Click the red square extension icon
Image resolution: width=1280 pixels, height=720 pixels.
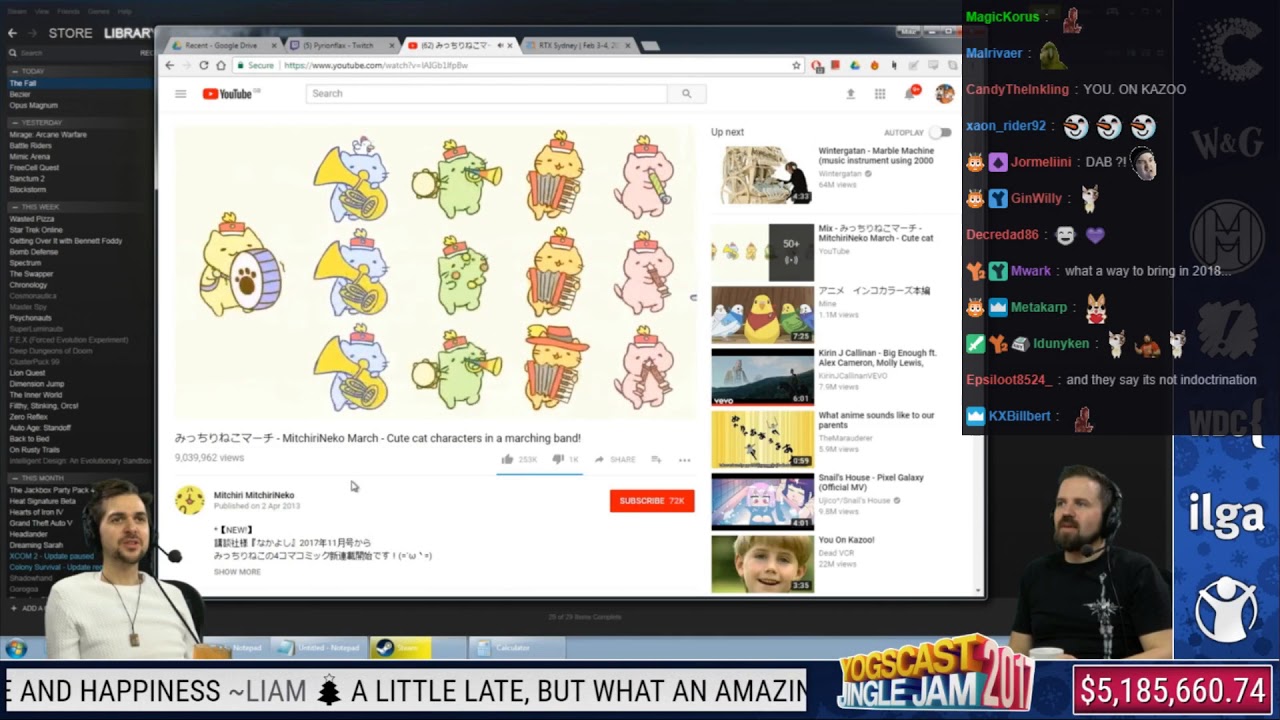point(835,65)
